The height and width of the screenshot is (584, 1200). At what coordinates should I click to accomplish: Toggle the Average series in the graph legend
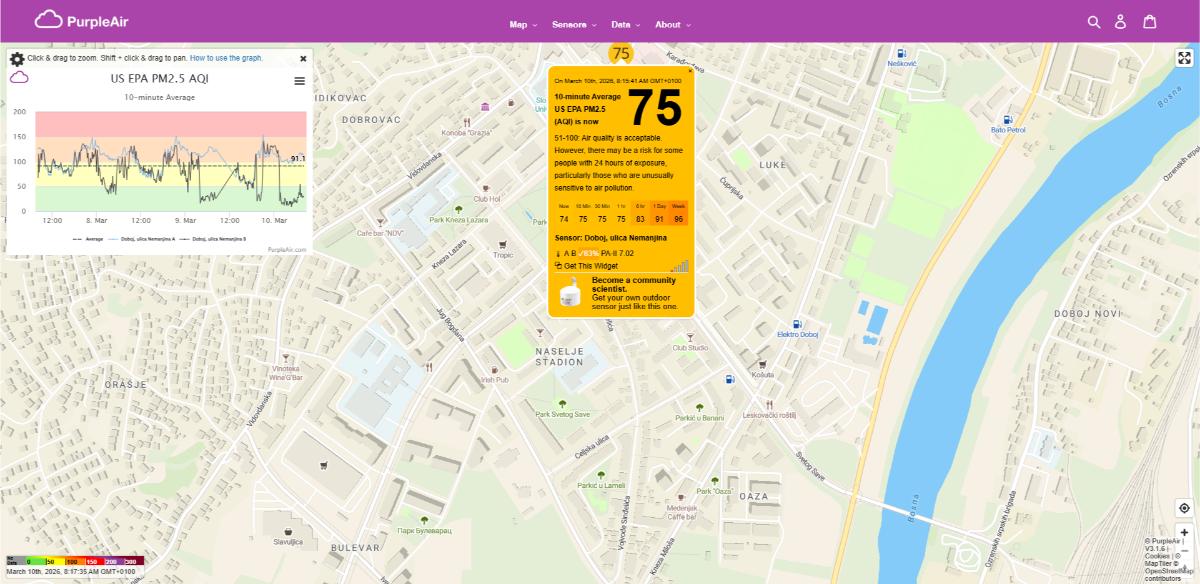(93, 238)
